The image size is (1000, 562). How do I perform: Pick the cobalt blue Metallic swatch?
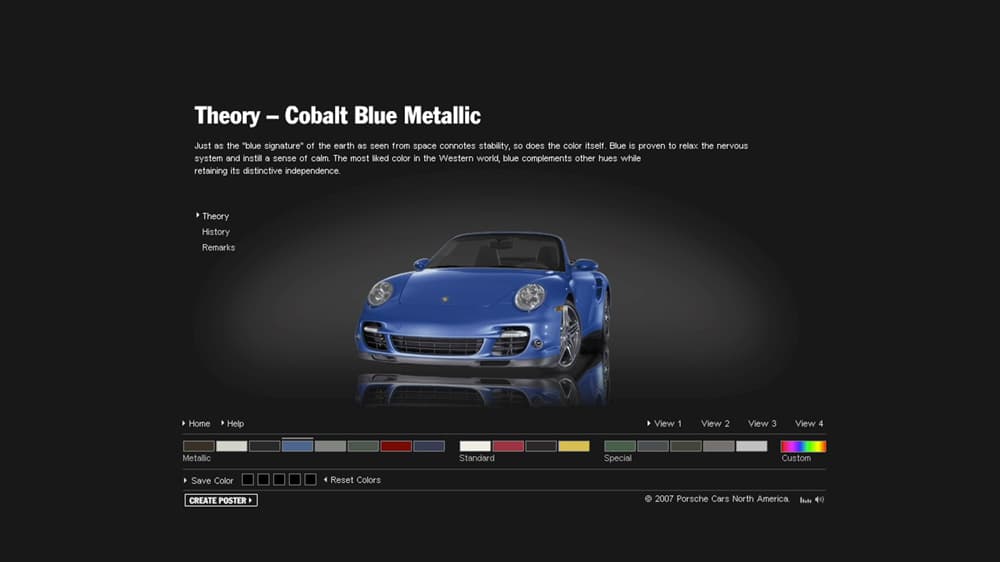click(x=298, y=446)
